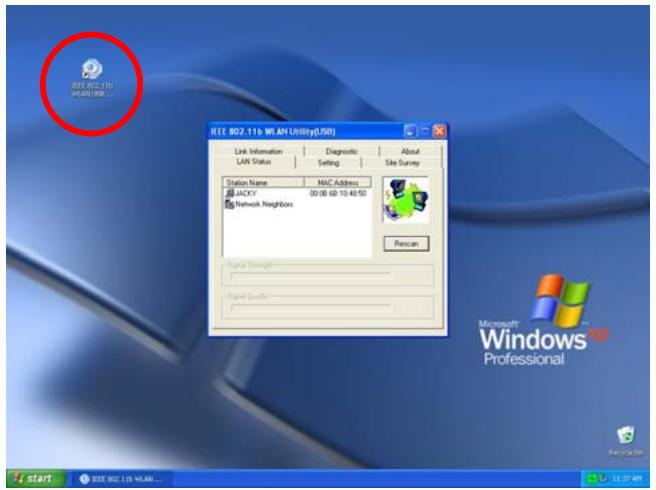Click the MAC Address column header
Image resolution: width=656 pixels, height=490 pixels.
pos(338,182)
